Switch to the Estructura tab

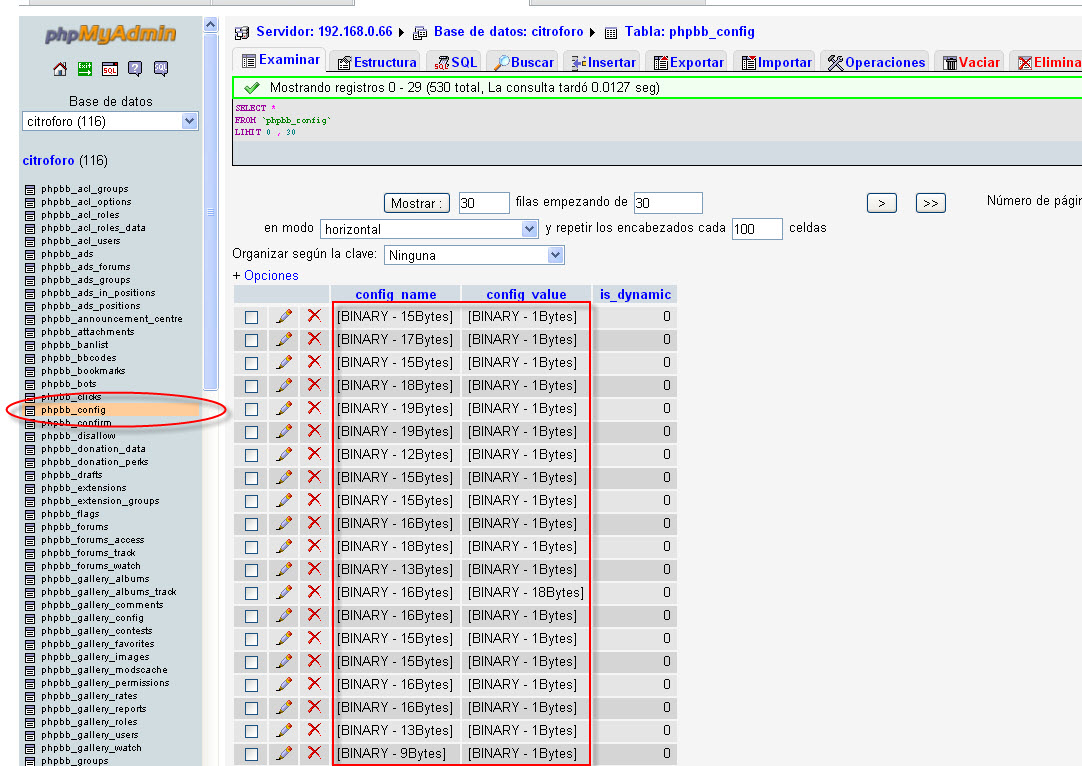point(376,62)
